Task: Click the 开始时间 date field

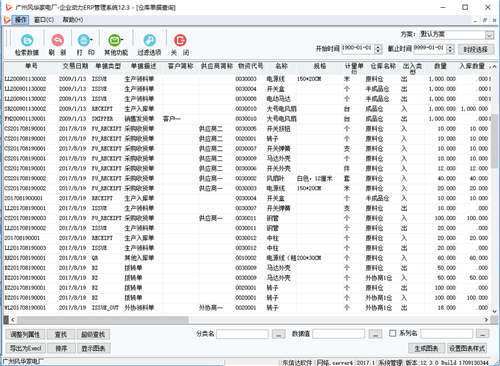Action: point(358,49)
